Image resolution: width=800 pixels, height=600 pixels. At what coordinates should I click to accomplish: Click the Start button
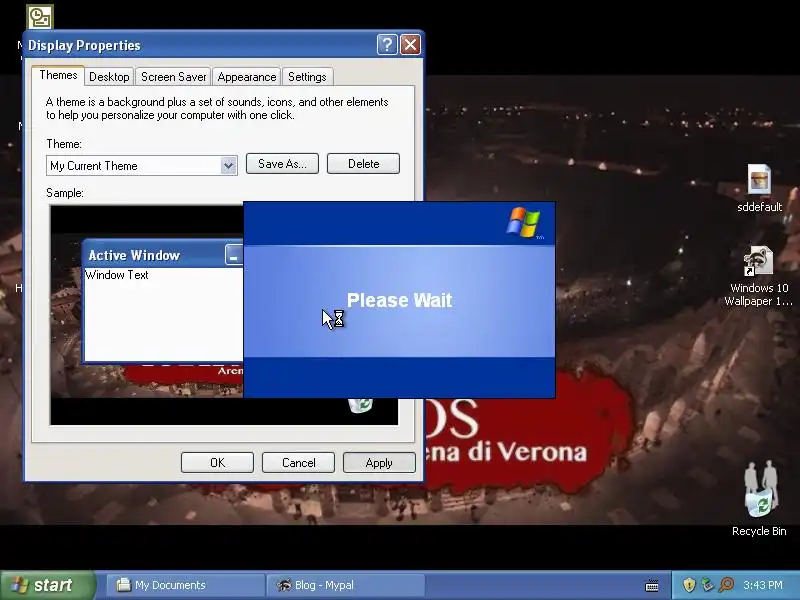(x=47, y=585)
